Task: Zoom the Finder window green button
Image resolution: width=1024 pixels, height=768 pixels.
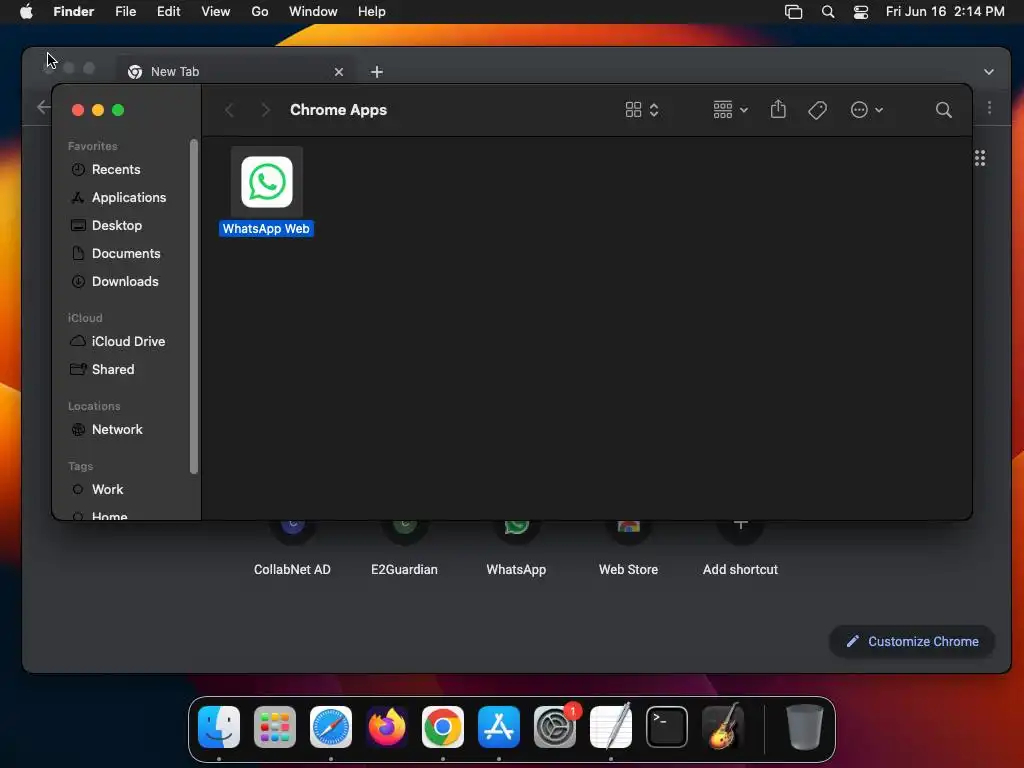Action: coord(118,110)
